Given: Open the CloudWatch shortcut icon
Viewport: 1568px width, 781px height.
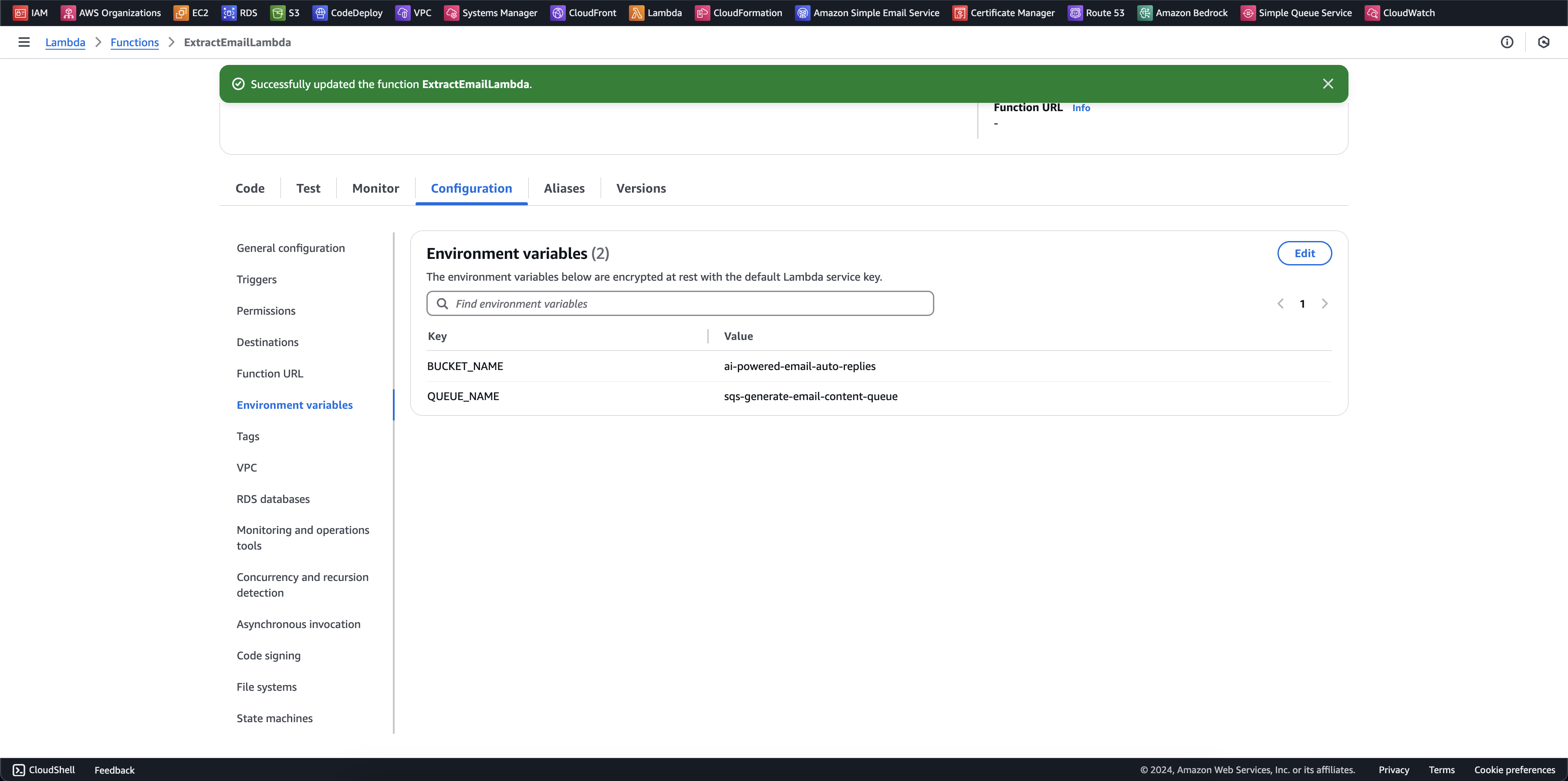Looking at the screenshot, I should (1372, 13).
